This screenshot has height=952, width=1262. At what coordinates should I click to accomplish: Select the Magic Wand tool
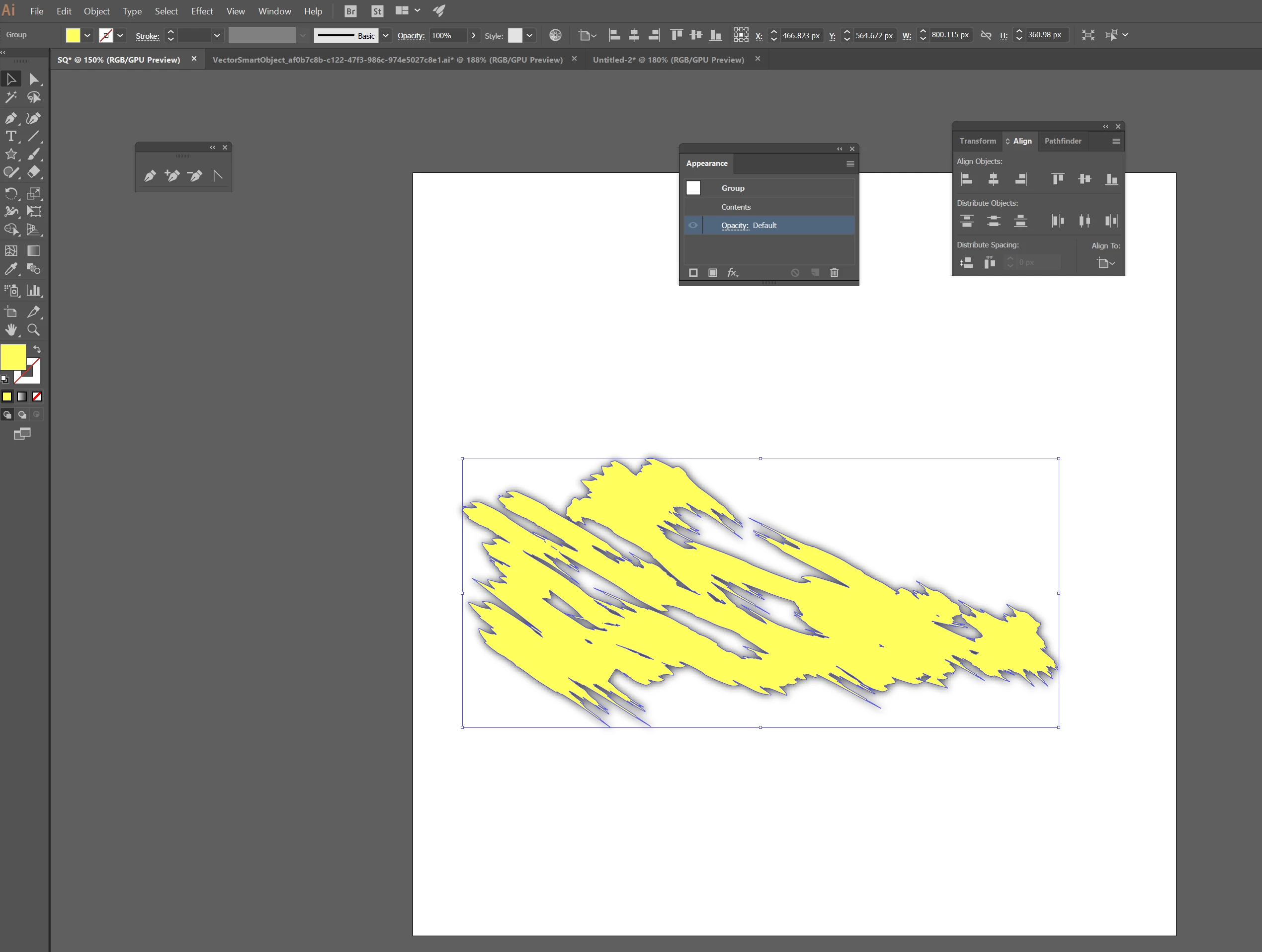click(x=11, y=97)
